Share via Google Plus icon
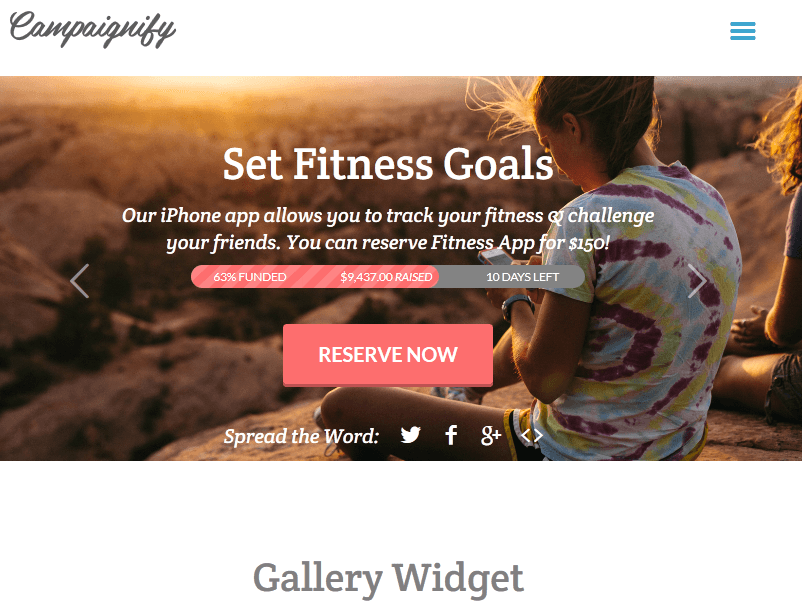Viewport: 802px width, 604px height. pyautogui.click(x=491, y=435)
